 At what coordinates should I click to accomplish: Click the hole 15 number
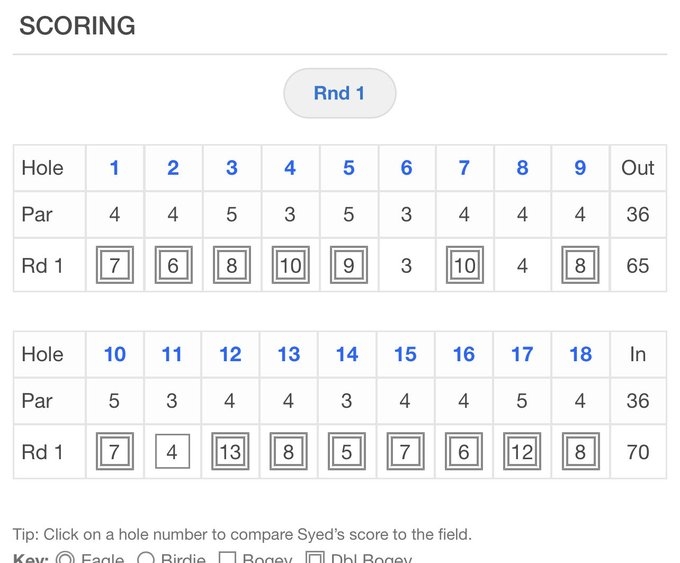coord(405,354)
